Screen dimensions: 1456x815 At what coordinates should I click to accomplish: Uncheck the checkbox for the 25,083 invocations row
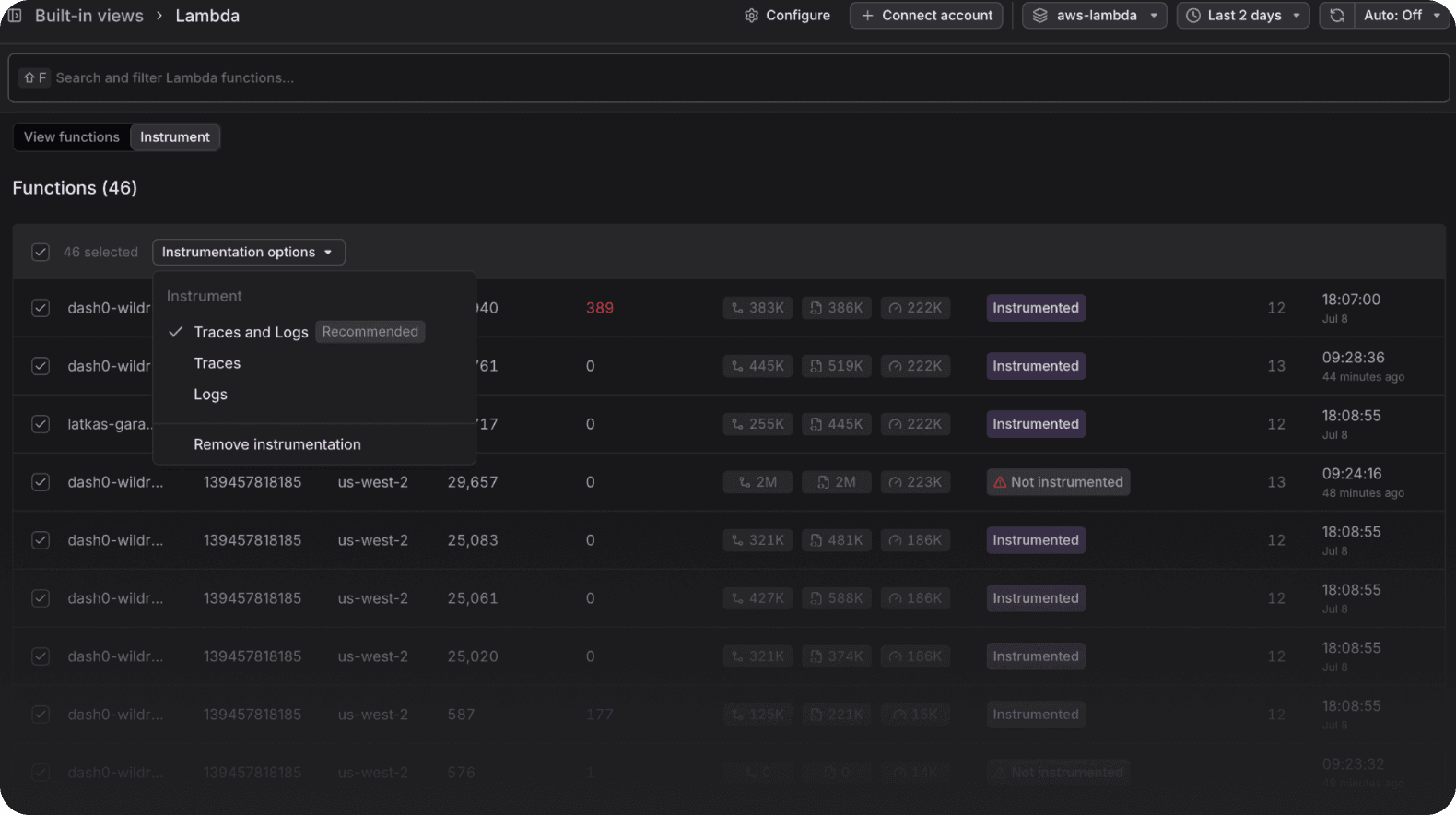click(41, 540)
